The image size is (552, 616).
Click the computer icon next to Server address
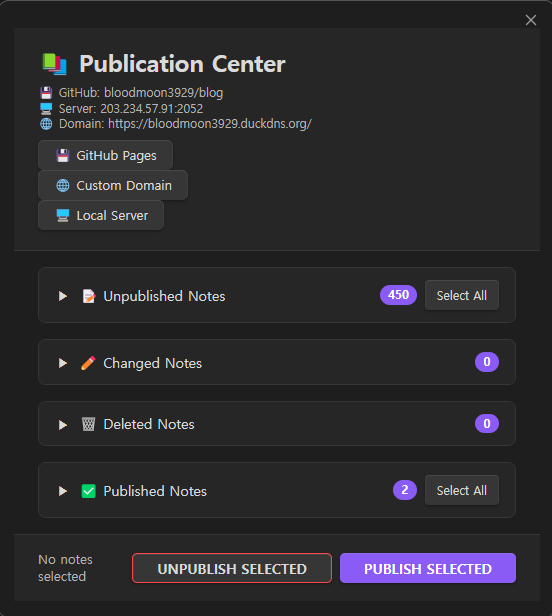46,109
